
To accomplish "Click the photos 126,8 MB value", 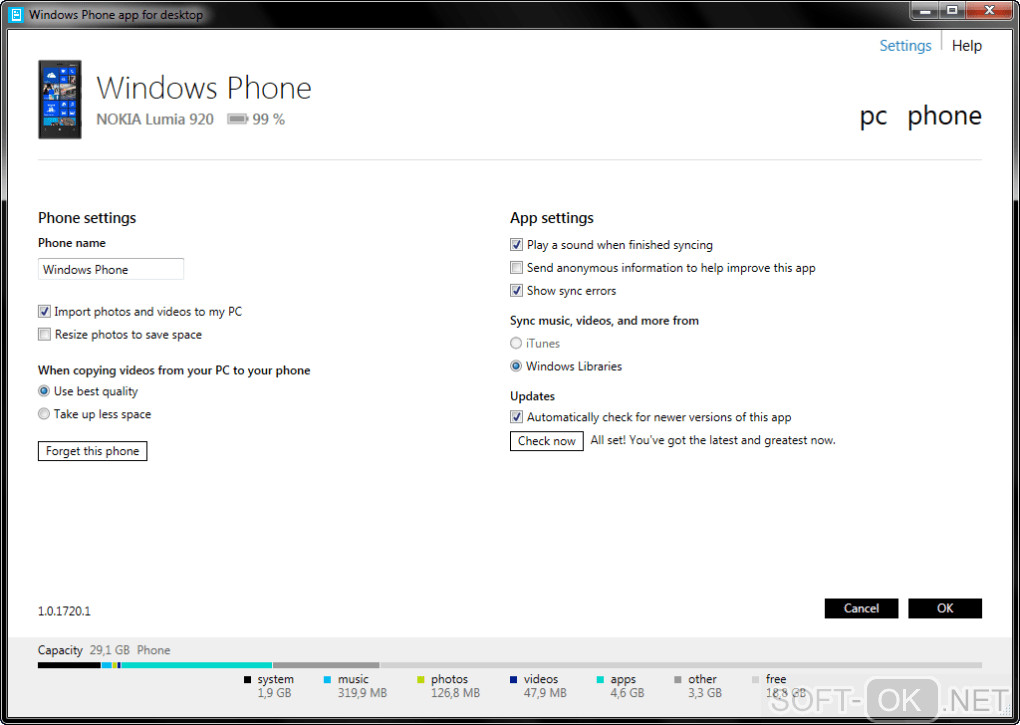I will (455, 693).
